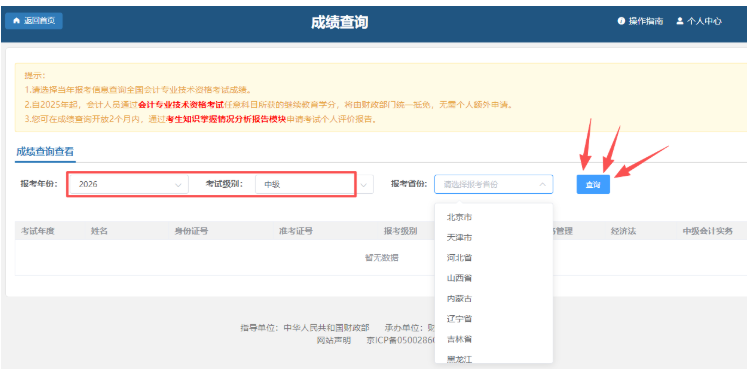749x380 pixels.
Task: Click the 姓名 column header
Action: [x=99, y=231]
